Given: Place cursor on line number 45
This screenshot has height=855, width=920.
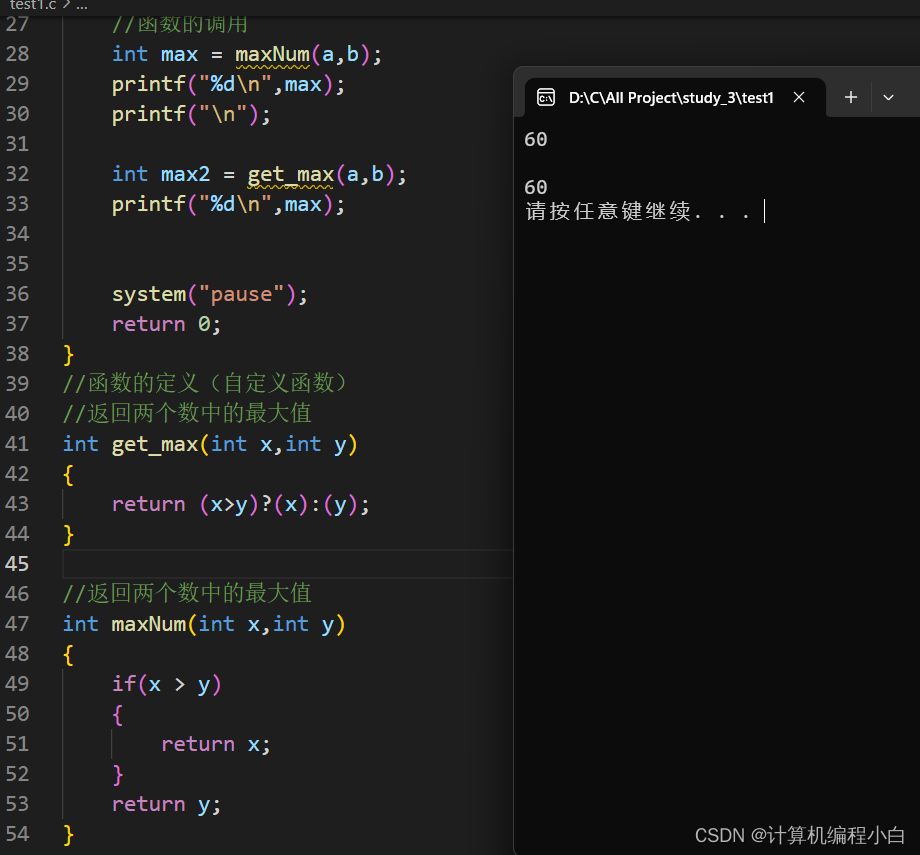Looking at the screenshot, I should (17, 563).
